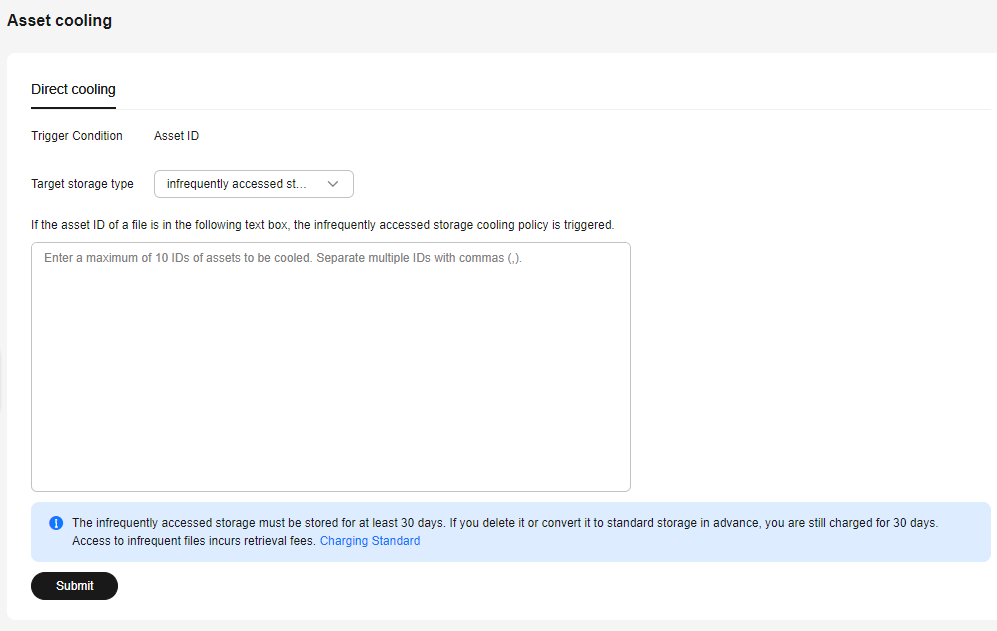This screenshot has height=631, width=997.
Task: Submit the asset cooling form
Action: click(x=74, y=586)
